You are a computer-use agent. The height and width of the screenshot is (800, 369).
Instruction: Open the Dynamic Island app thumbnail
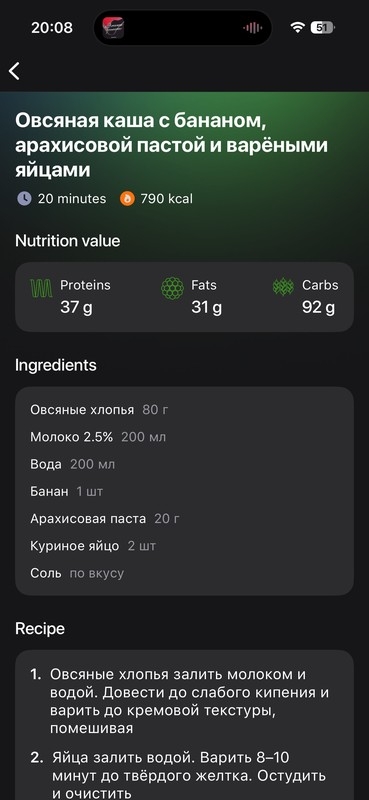pyautogui.click(x=113, y=28)
